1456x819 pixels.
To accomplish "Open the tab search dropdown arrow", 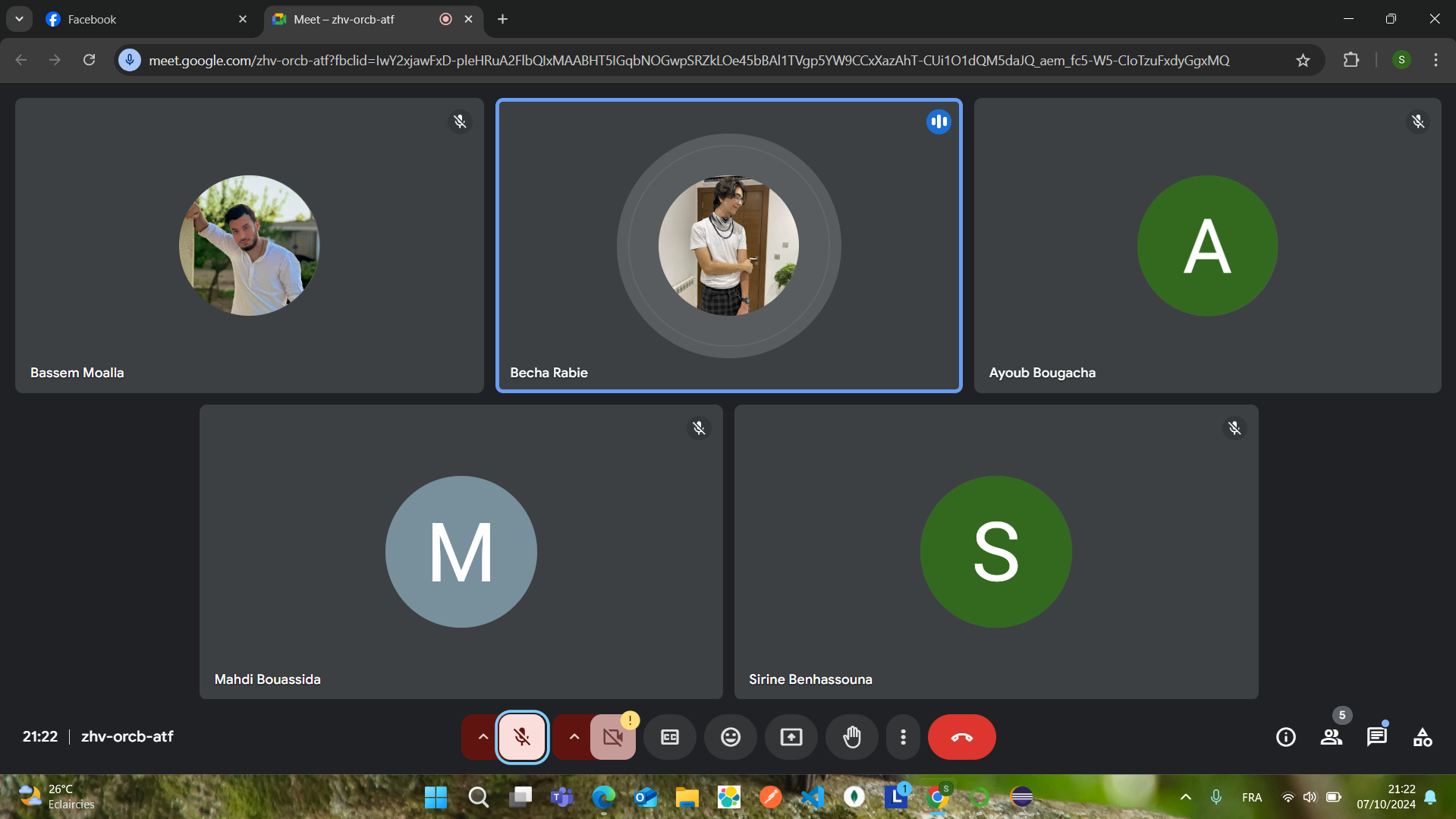I will coord(19,19).
